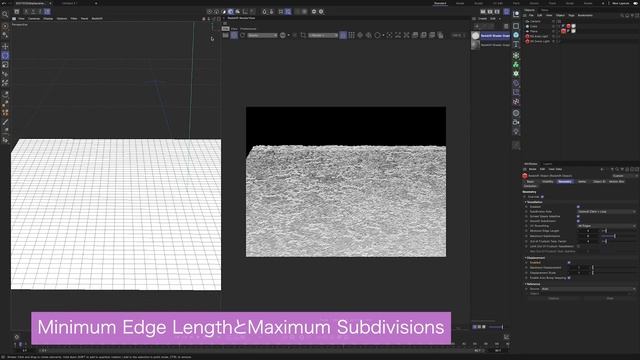Click the red Redshift tag on Plane row
Screen dimensions: 640x360
click(x=563, y=31)
